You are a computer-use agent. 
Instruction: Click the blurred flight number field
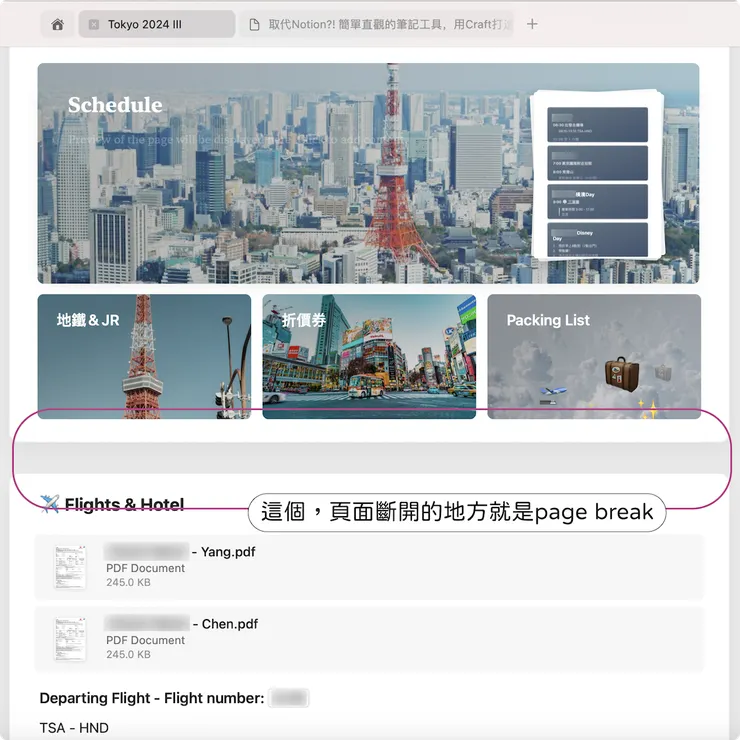point(289,698)
